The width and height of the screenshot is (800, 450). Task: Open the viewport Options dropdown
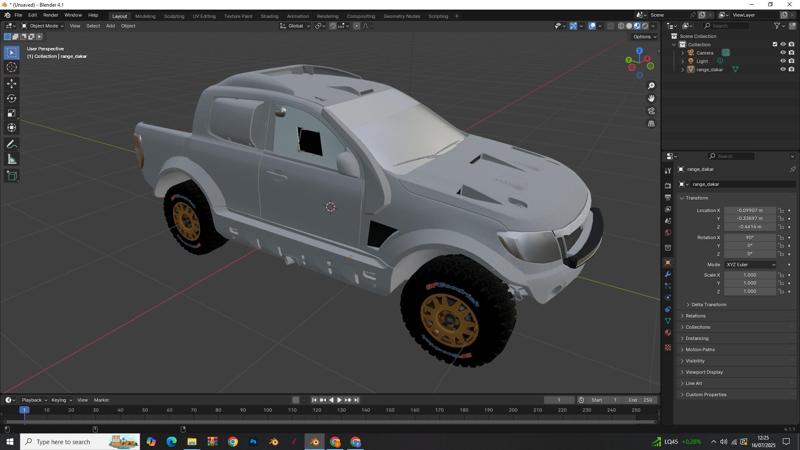click(644, 37)
